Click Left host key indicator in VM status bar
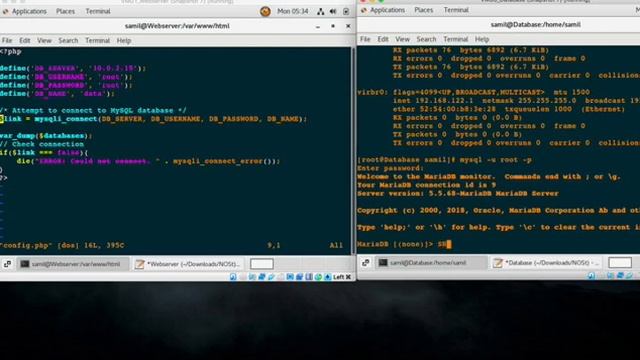 (338, 277)
